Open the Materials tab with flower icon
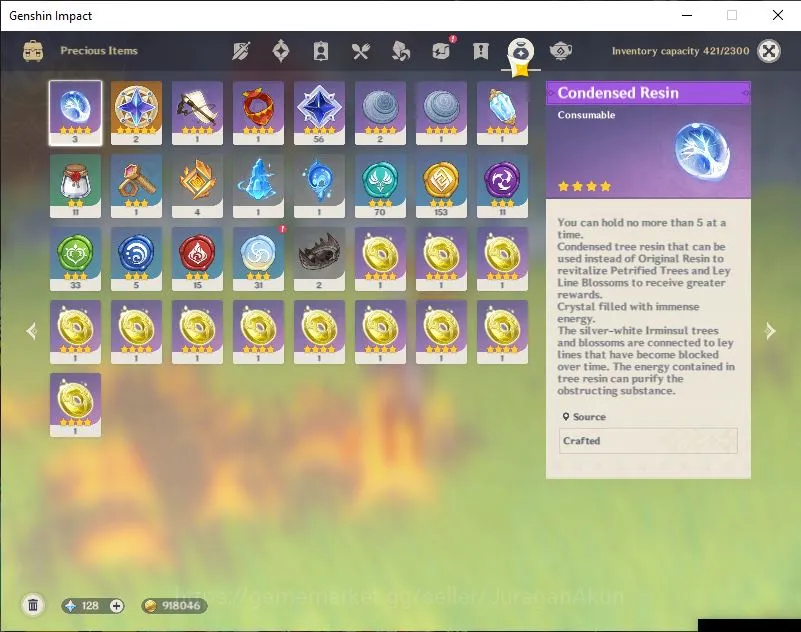Screen dimensions: 801x632 [400, 51]
